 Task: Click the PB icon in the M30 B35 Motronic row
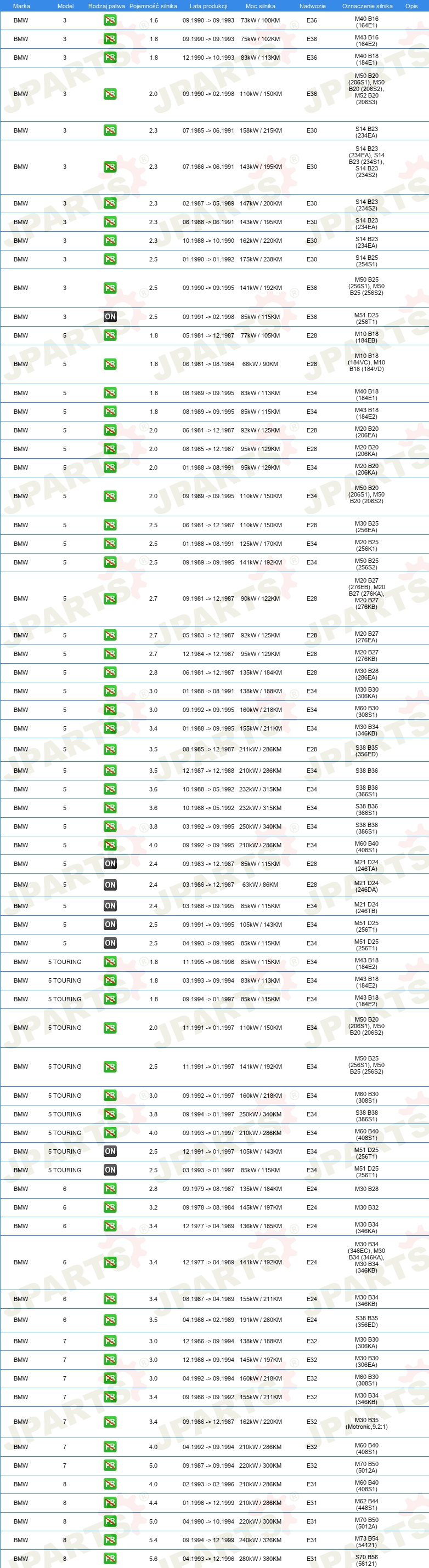point(110,1422)
